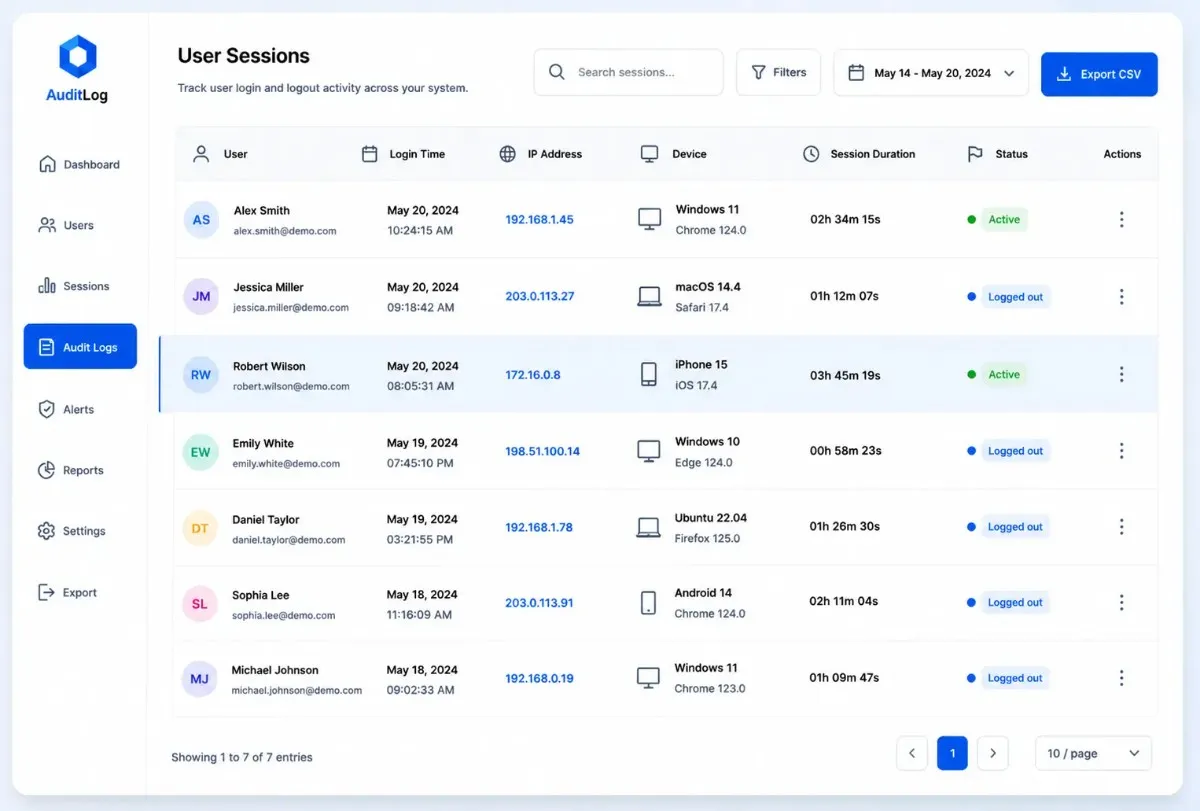Click Robert Wilson's Active status badge
The image size is (1200, 811).
tap(1004, 375)
